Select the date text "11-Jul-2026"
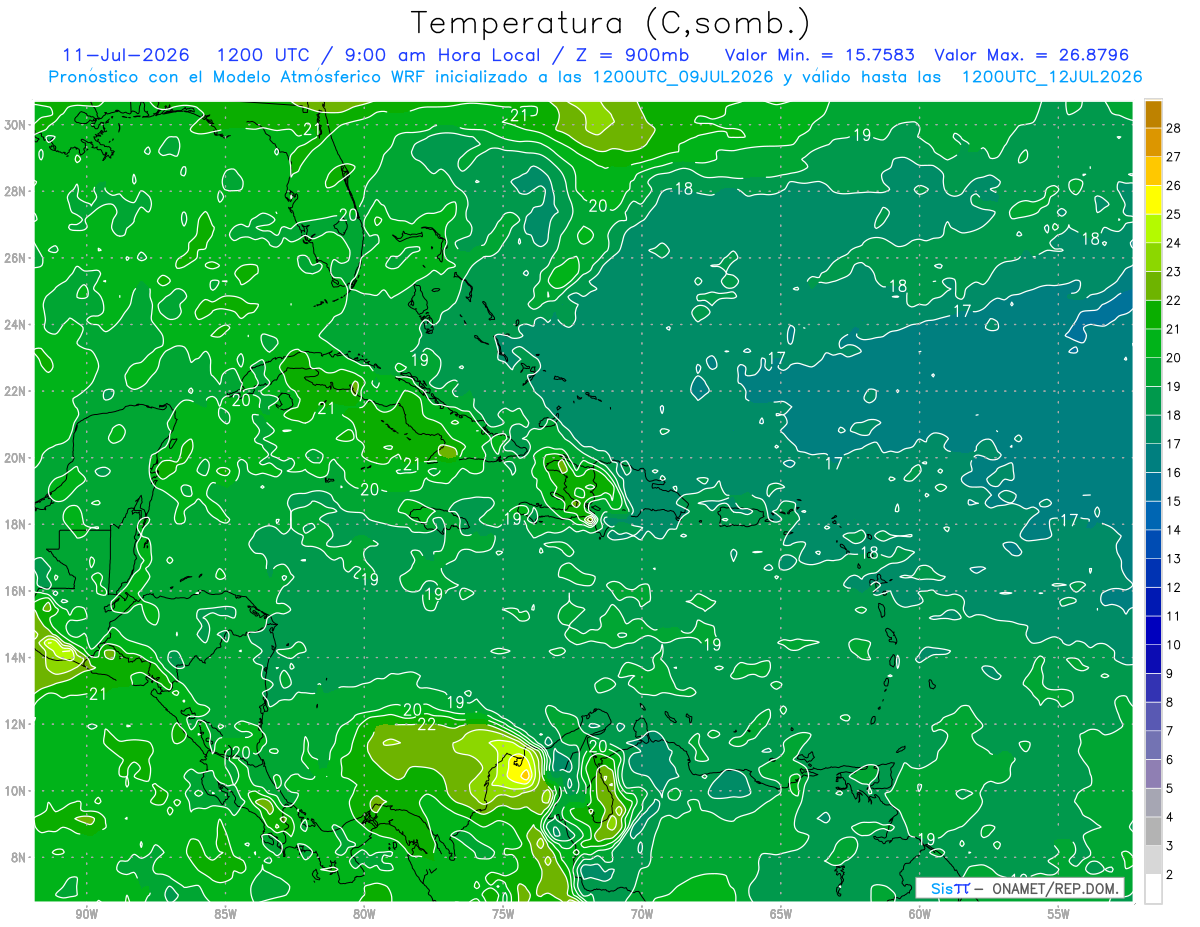 126,55
